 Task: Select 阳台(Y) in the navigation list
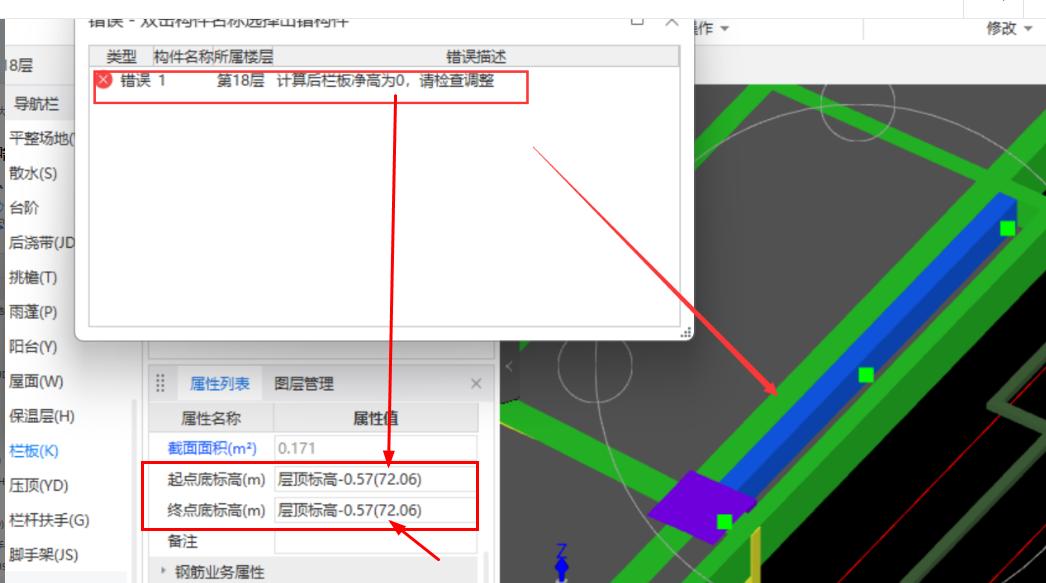(33, 346)
